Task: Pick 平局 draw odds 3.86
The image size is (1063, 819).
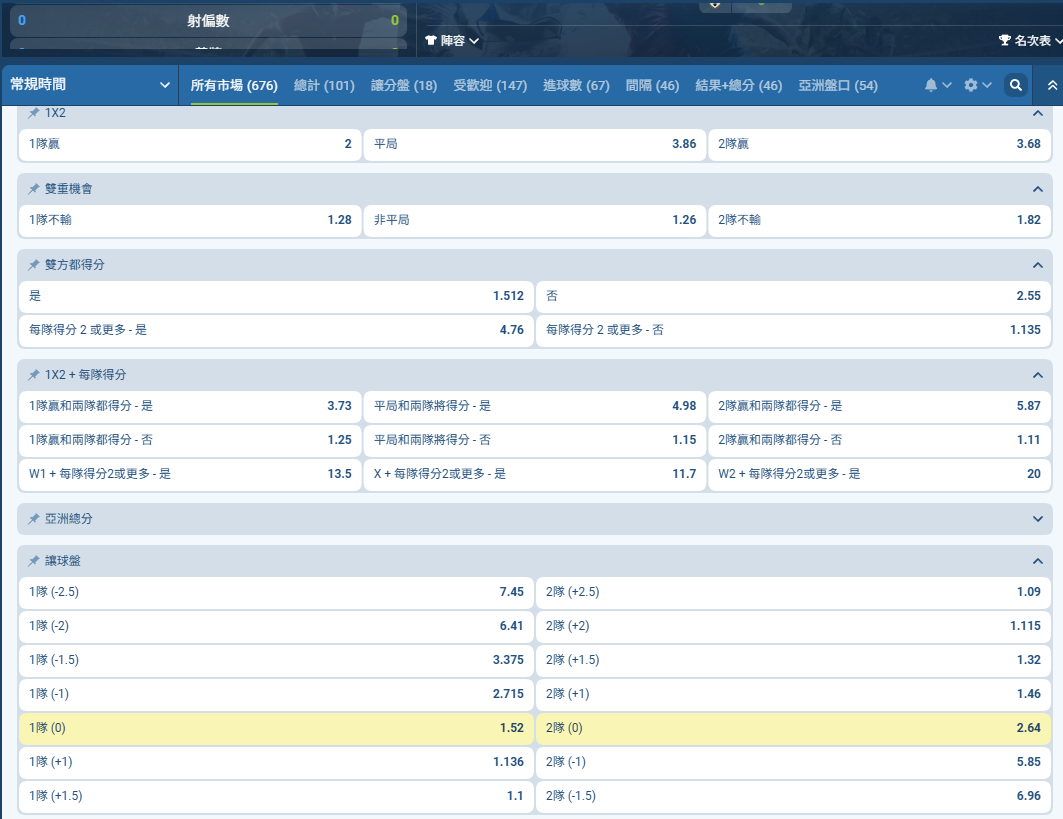Action: [x=534, y=144]
